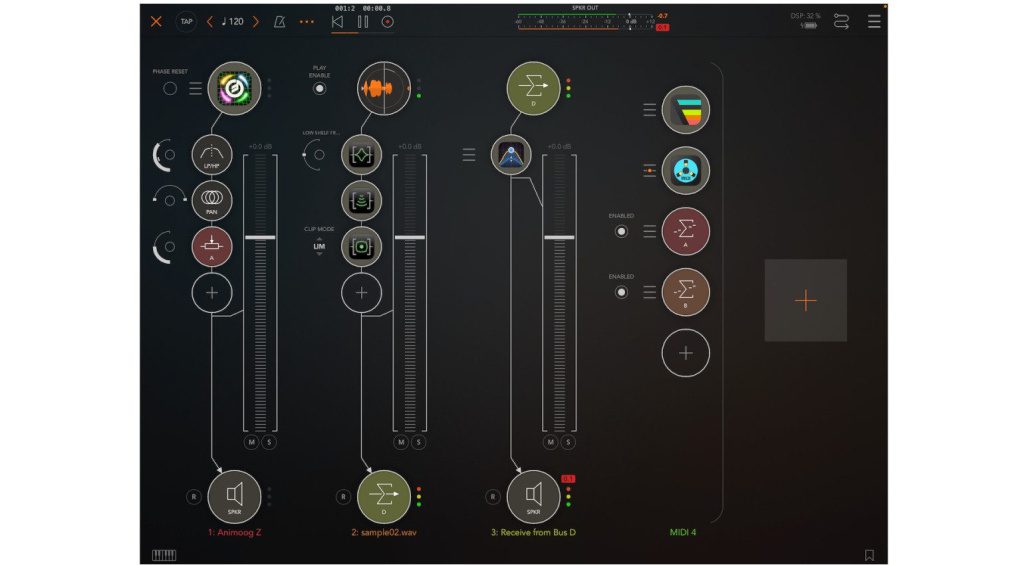Open the MIDI routing matrix icon
The height and width of the screenshot is (565, 1024).
pyautogui.click(x=840, y=21)
